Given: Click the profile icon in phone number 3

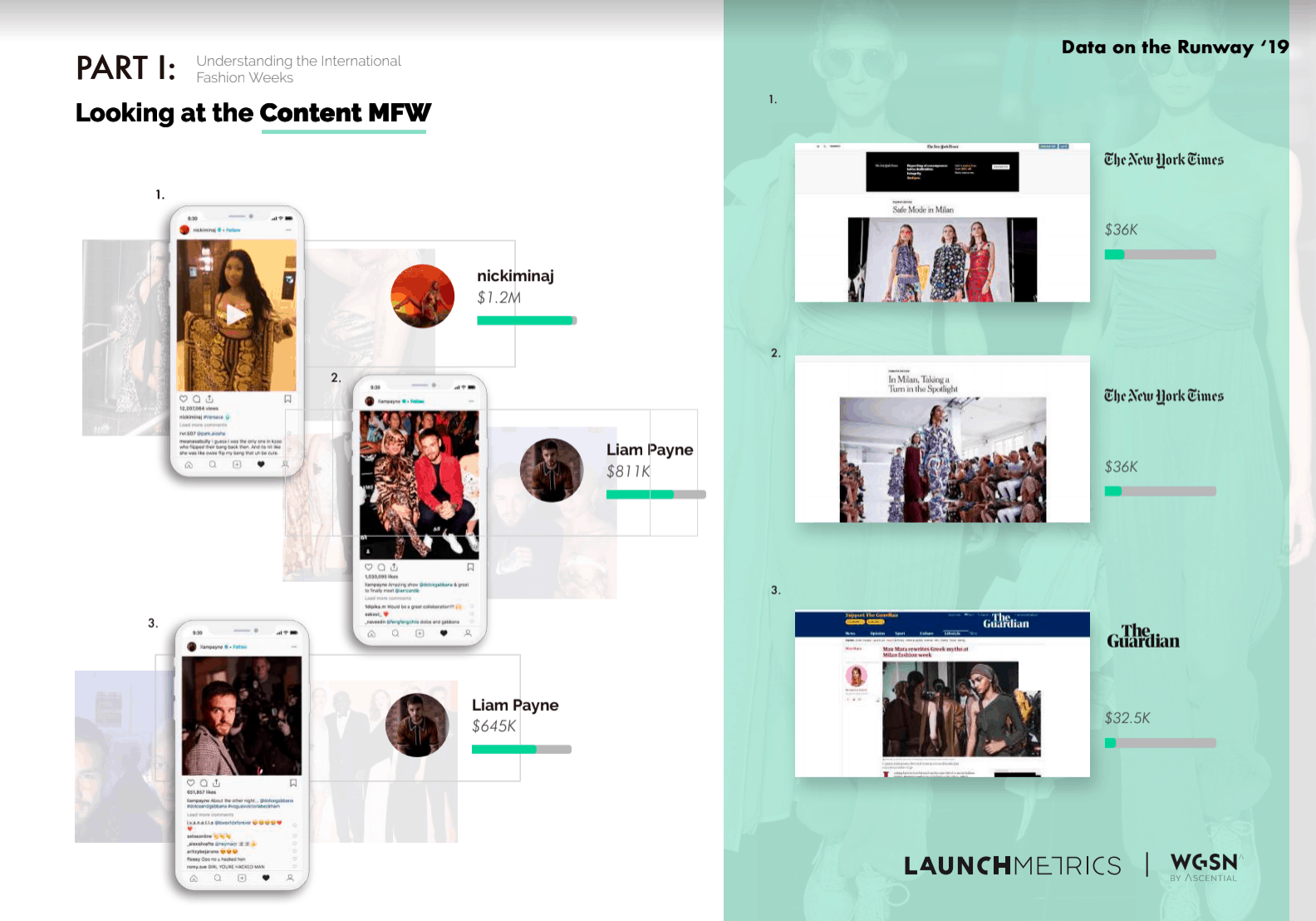Looking at the screenshot, I should tap(290, 878).
